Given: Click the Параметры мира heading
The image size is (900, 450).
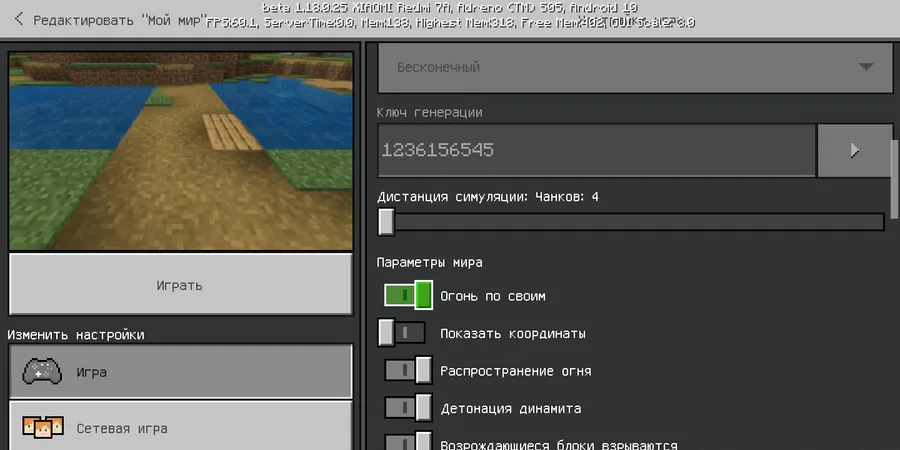Looking at the screenshot, I should (x=429, y=263).
